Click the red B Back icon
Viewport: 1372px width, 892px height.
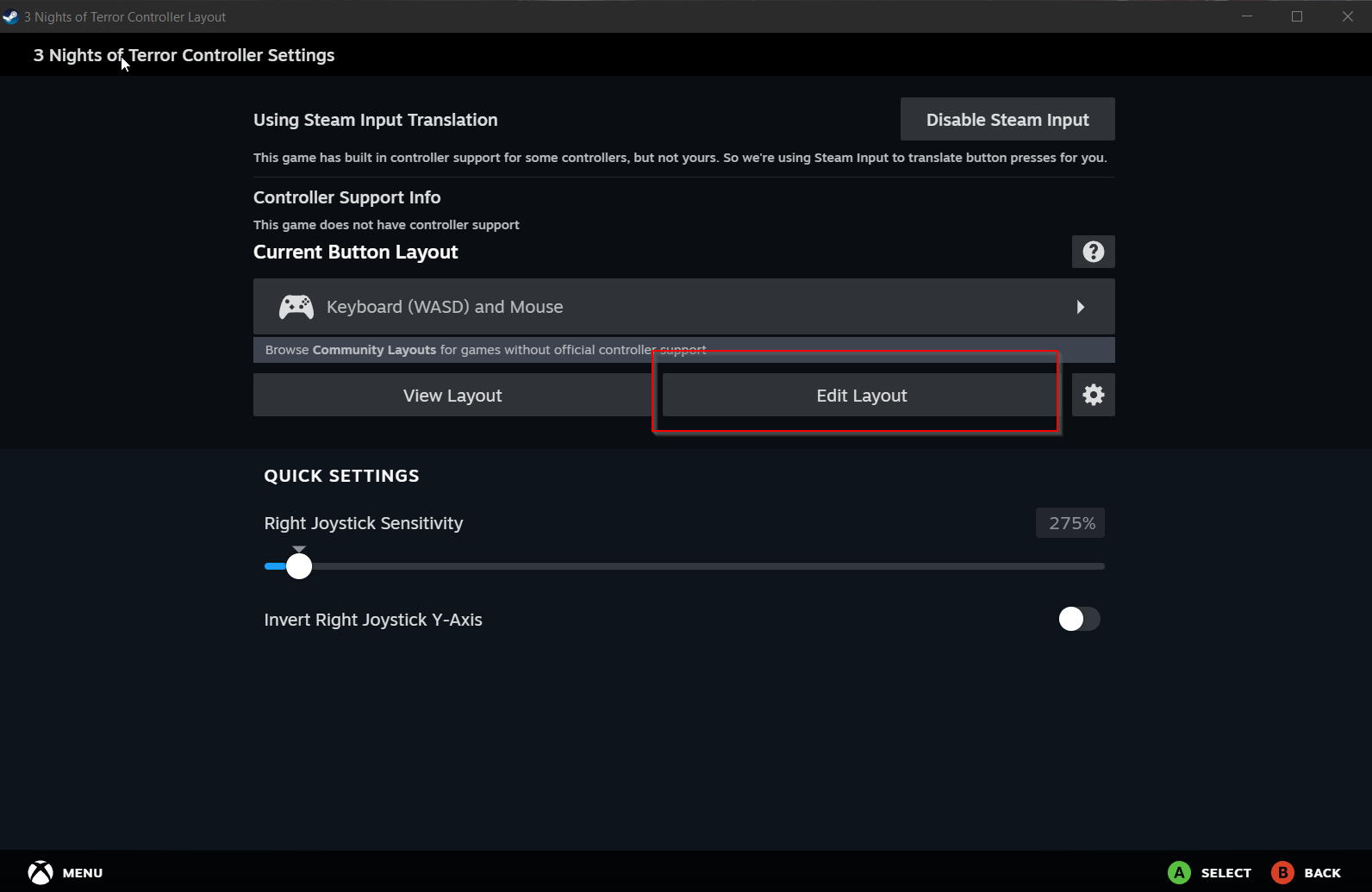1283,872
